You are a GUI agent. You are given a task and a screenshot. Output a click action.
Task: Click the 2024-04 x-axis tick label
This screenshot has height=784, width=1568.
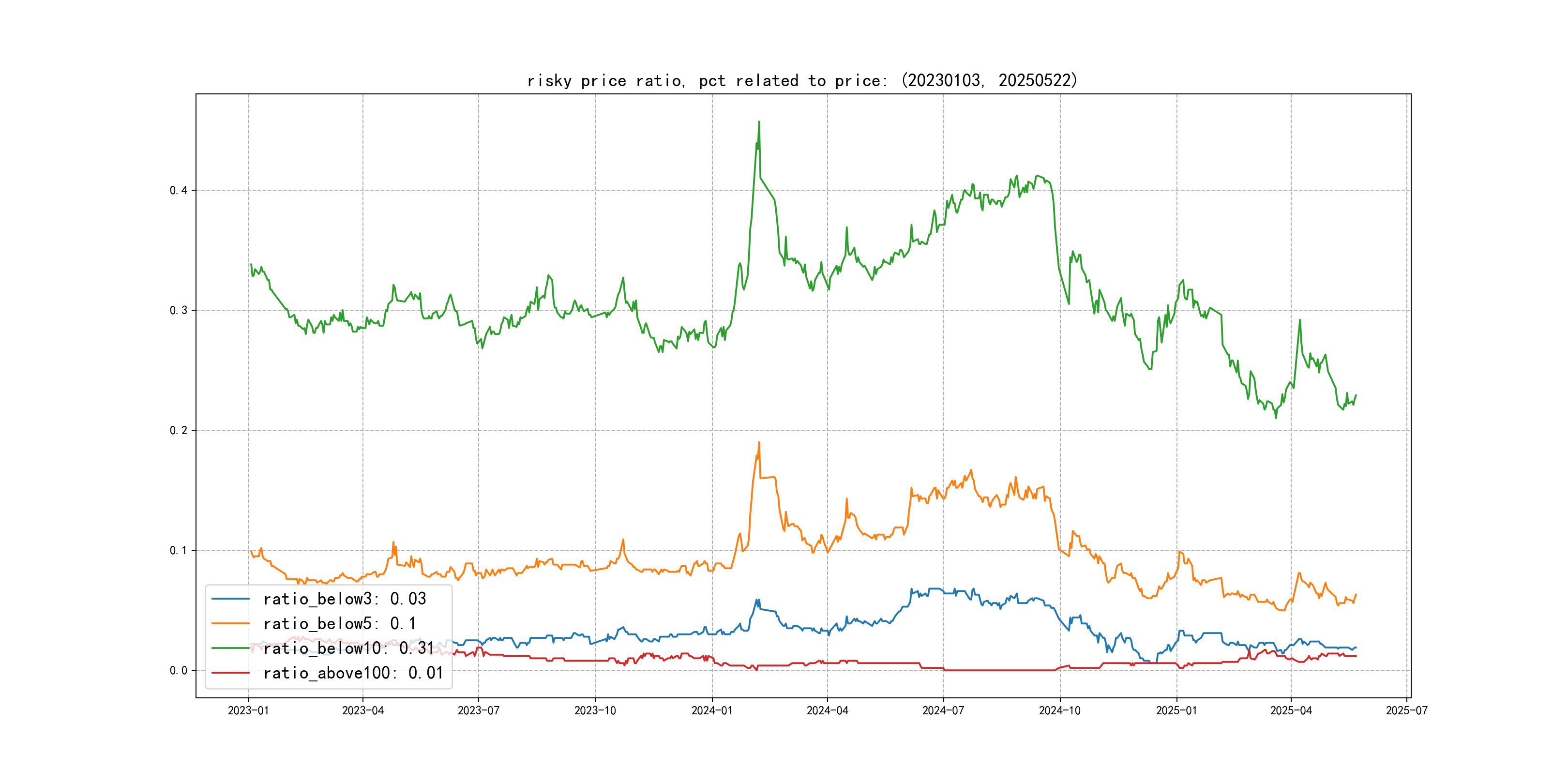[827, 711]
